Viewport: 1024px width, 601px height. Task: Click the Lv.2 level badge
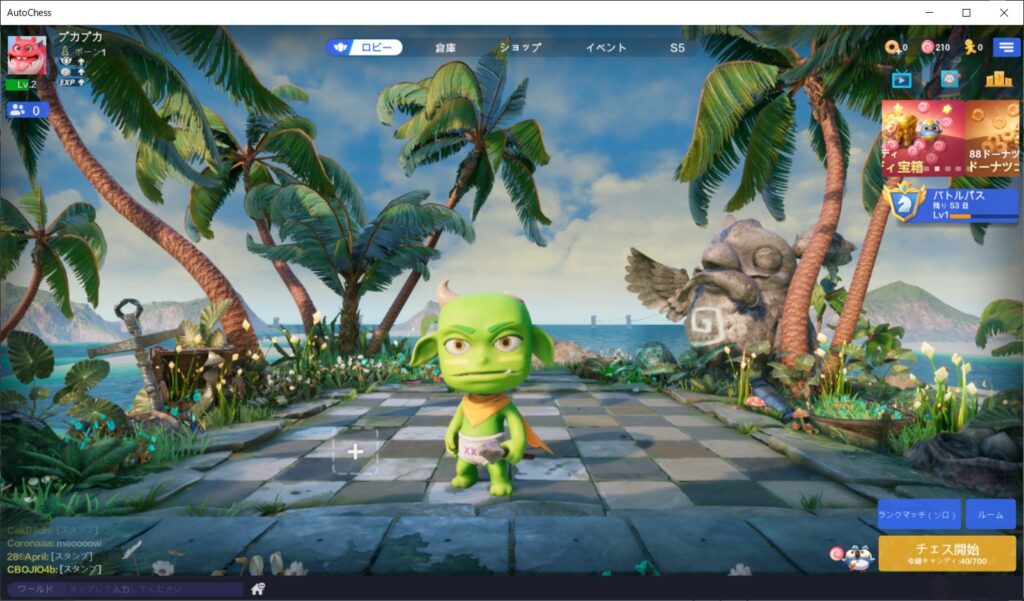tap(23, 84)
